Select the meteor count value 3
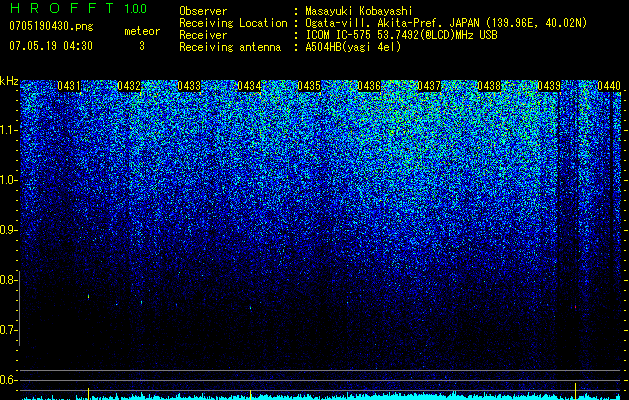This screenshot has height=400, width=629. tap(142, 46)
